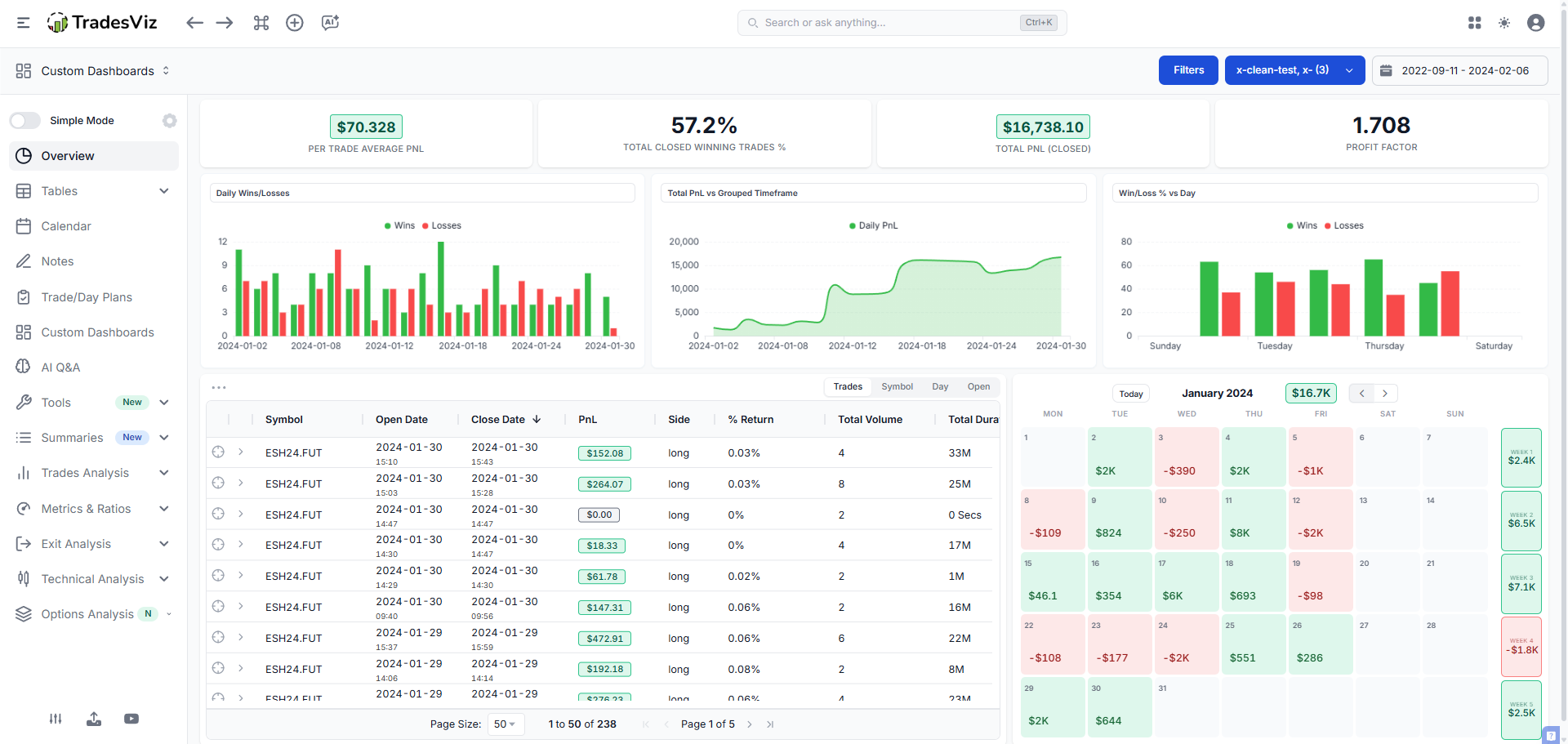
Task: Open the YouTube video icon in sidebar
Action: click(131, 719)
